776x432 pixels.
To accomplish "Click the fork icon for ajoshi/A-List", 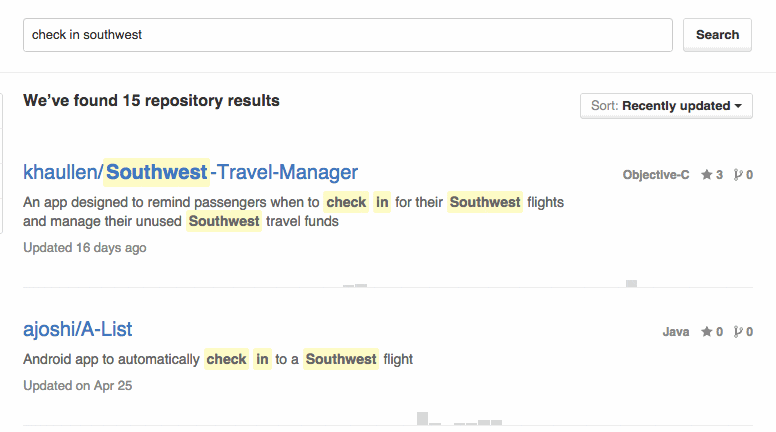I will (x=738, y=332).
